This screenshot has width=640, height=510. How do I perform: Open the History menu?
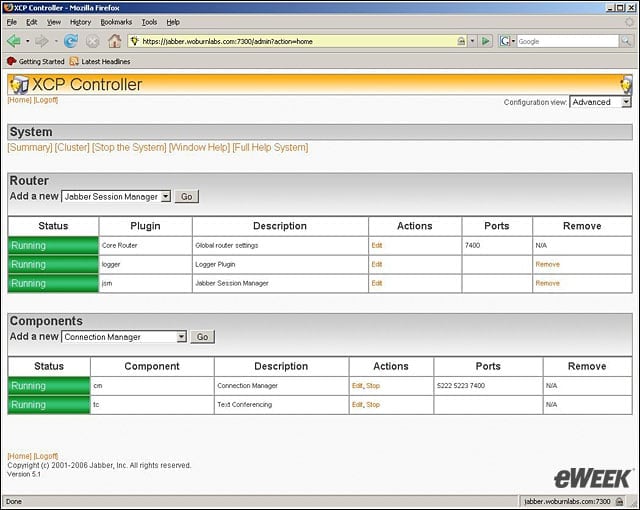tap(80, 22)
